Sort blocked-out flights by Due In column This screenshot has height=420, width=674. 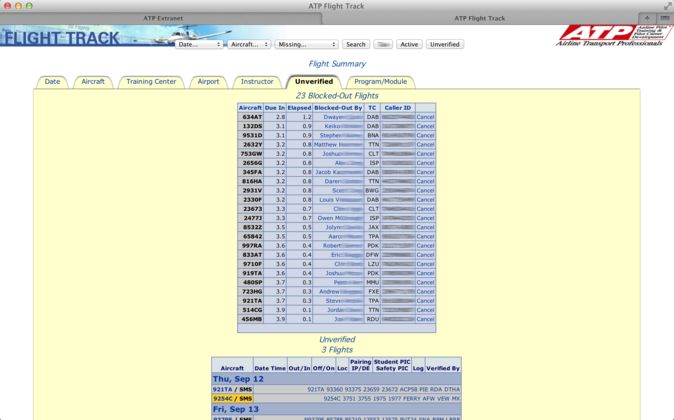click(x=275, y=107)
